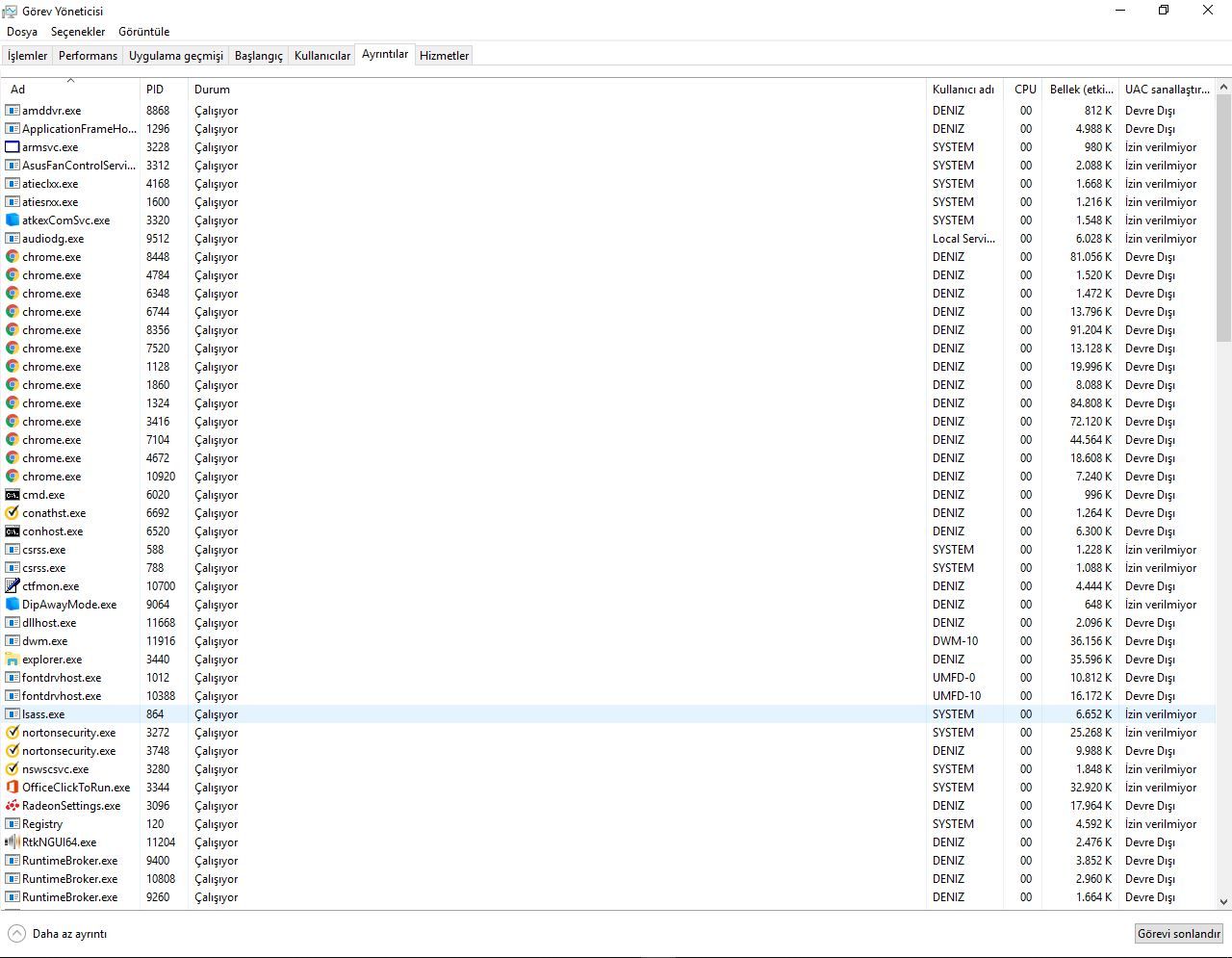Select the nortonsecurity.exe row with PID 3748
1232x958 pixels.
coord(608,751)
